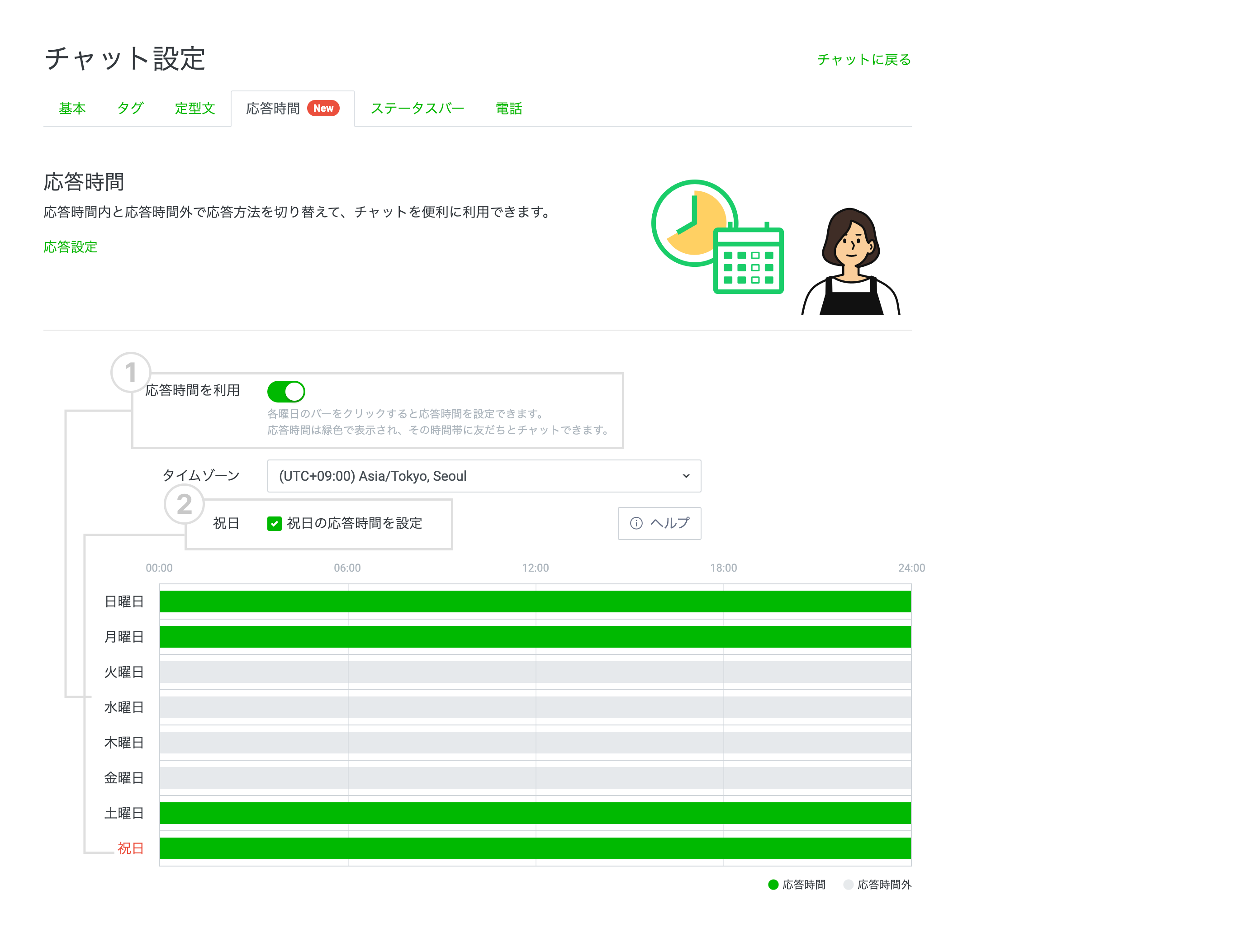Screen dimensions: 1233x952
Task: Select the 電話 tab
Action: click(x=509, y=109)
